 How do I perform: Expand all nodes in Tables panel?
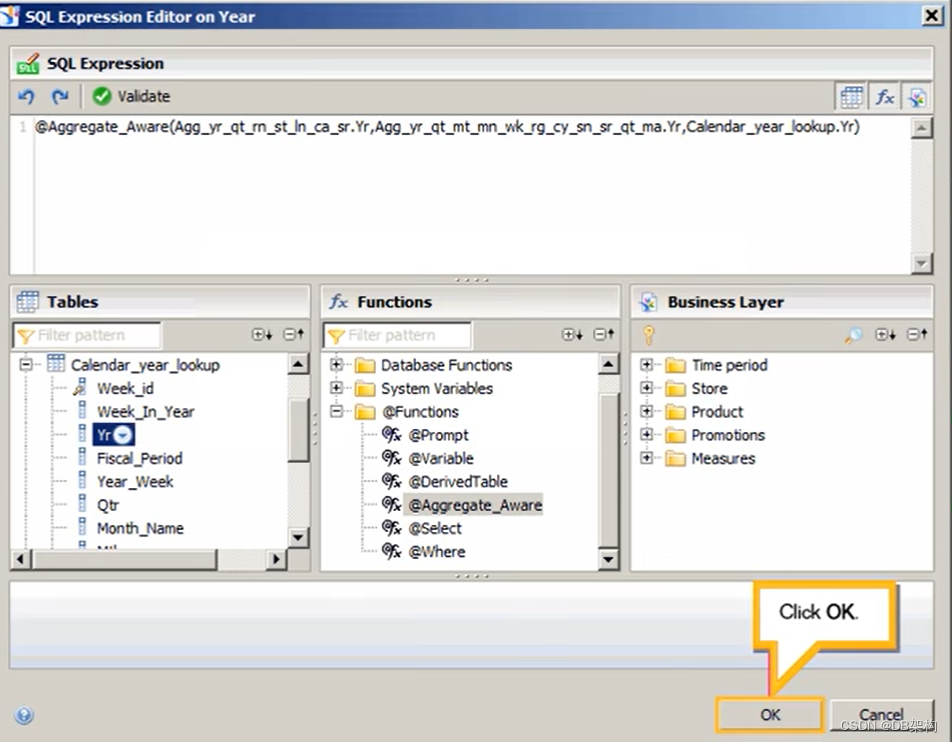(262, 335)
